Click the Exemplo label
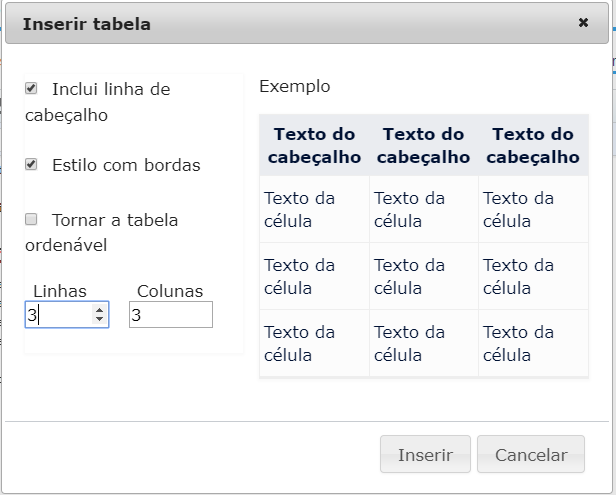 tap(294, 86)
